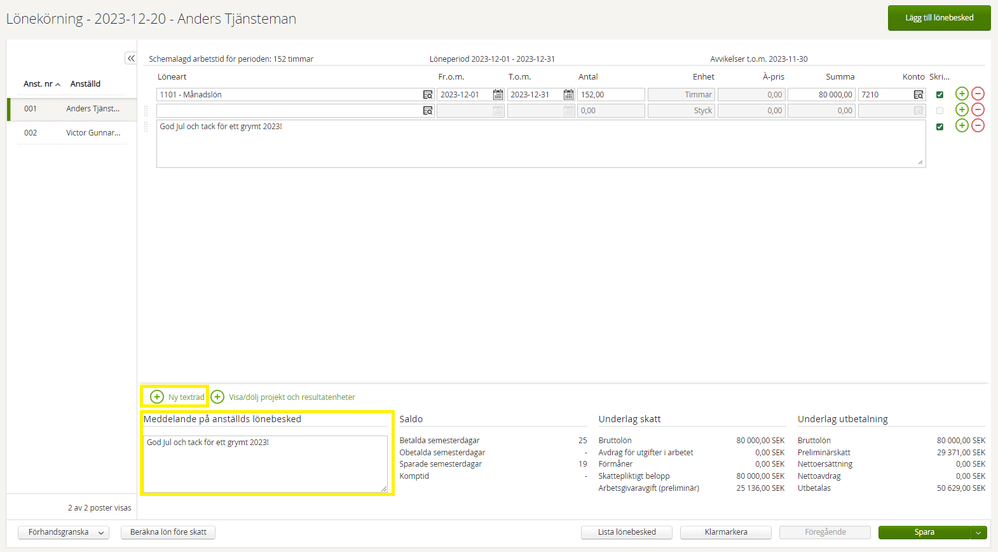Sort by Anst. nr column header
Image resolution: width=998 pixels, height=552 pixels.
42,84
